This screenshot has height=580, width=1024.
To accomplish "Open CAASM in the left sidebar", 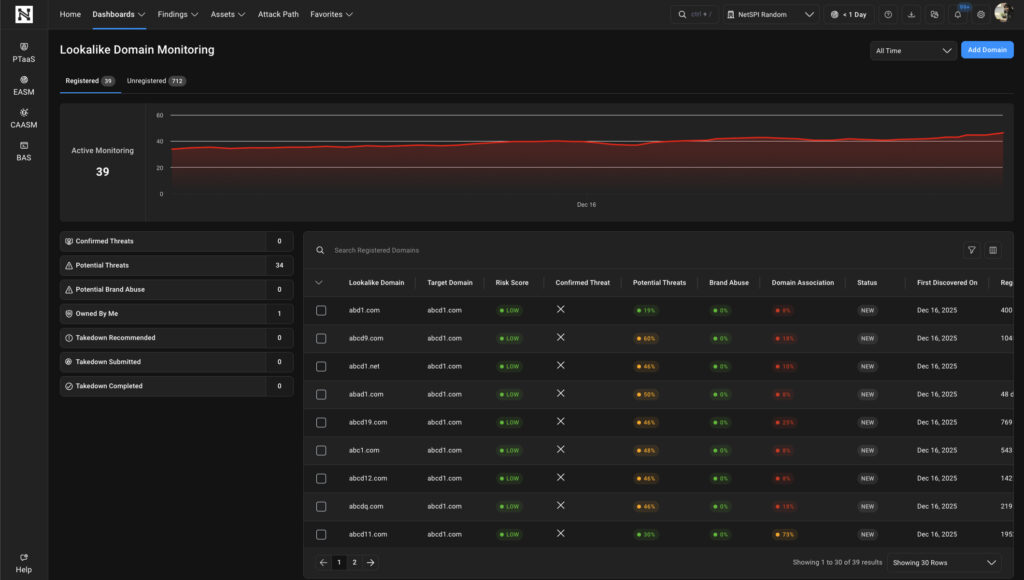I will 24,118.
